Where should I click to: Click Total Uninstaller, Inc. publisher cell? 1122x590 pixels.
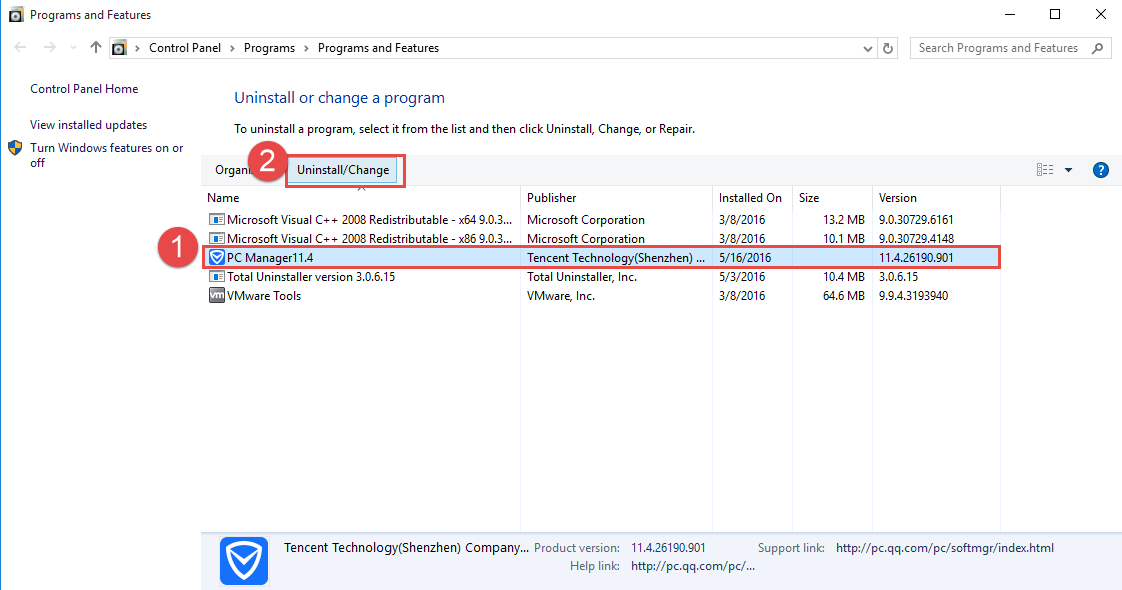click(x=582, y=277)
